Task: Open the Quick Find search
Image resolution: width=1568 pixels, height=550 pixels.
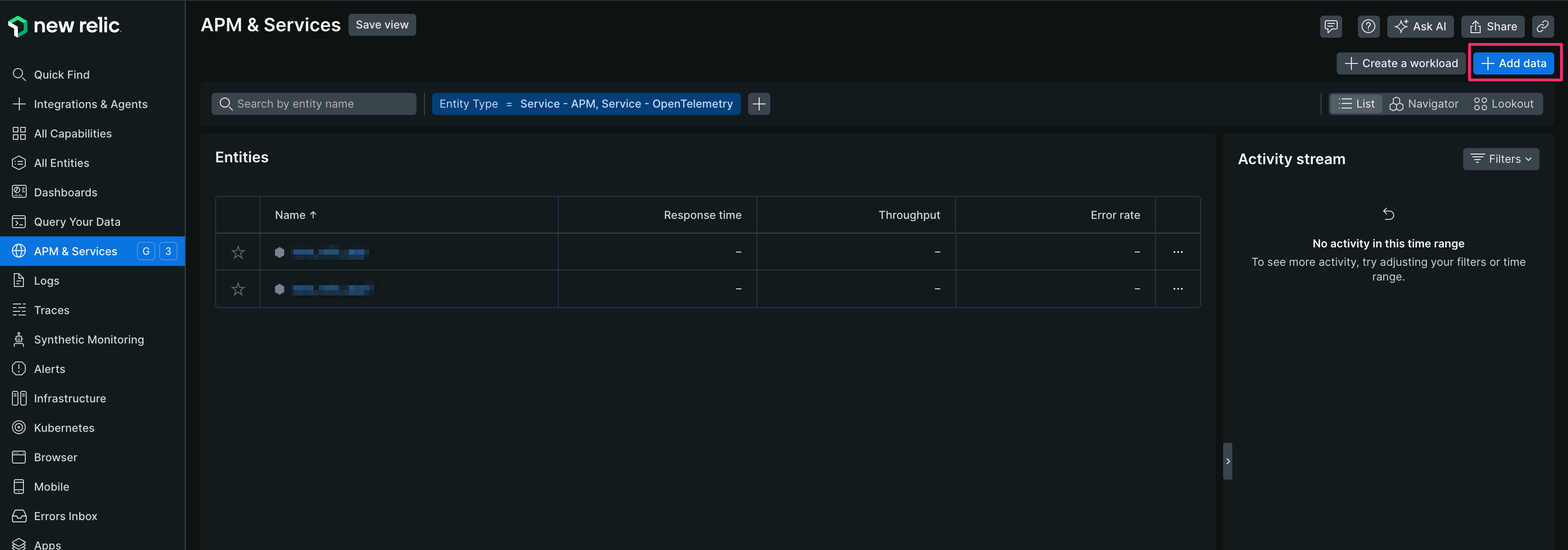Action: [61, 74]
